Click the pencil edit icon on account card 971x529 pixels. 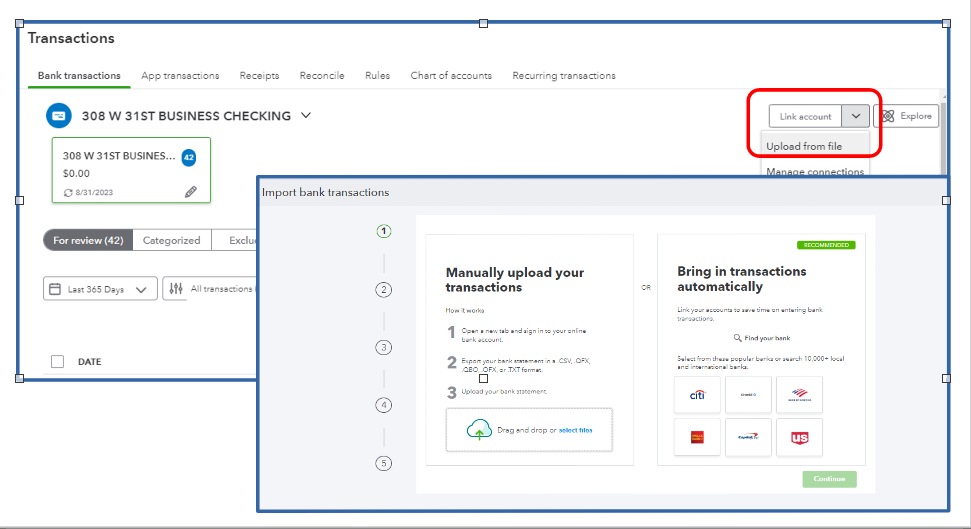coord(191,192)
